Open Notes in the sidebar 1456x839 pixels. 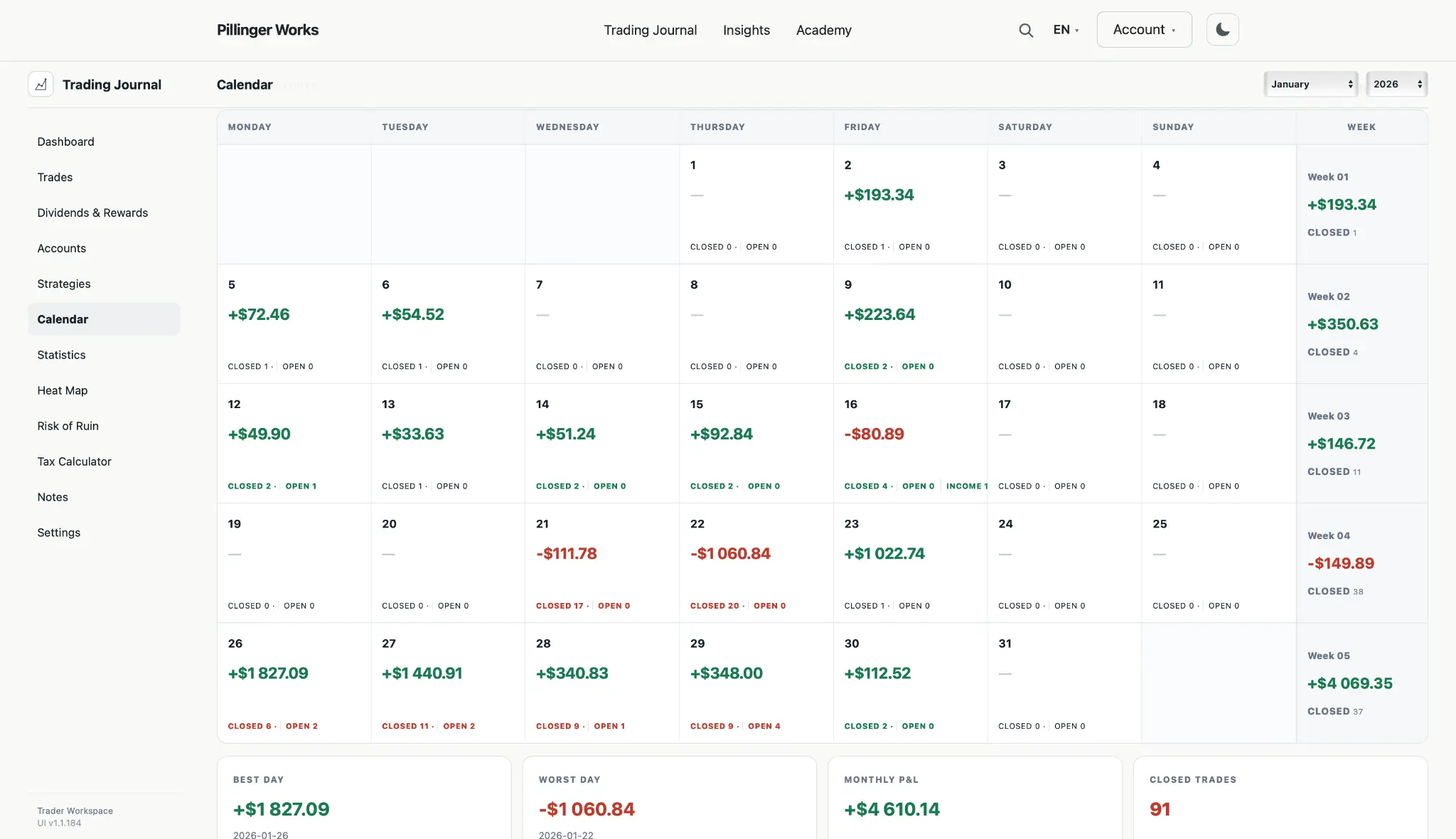click(x=104, y=497)
